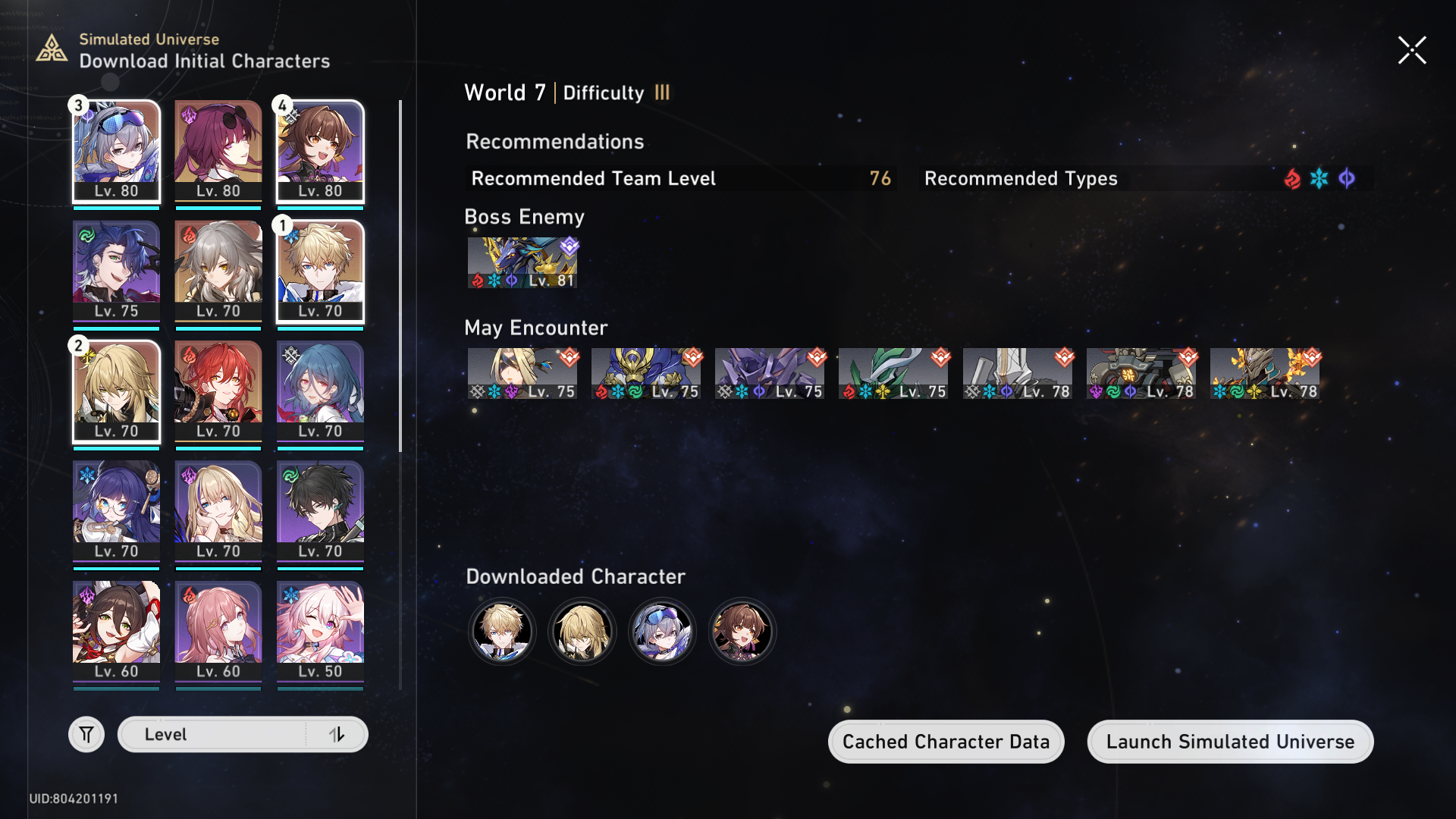This screenshot has width=1456, height=819.
Task: Select the blue-haired Lv. 75 wind character
Action: click(117, 271)
